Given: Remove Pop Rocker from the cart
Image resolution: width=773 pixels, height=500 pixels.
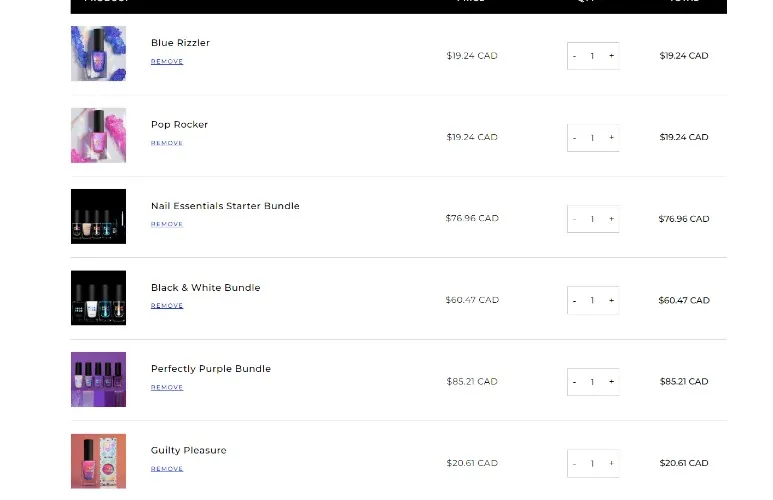Looking at the screenshot, I should click(167, 143).
